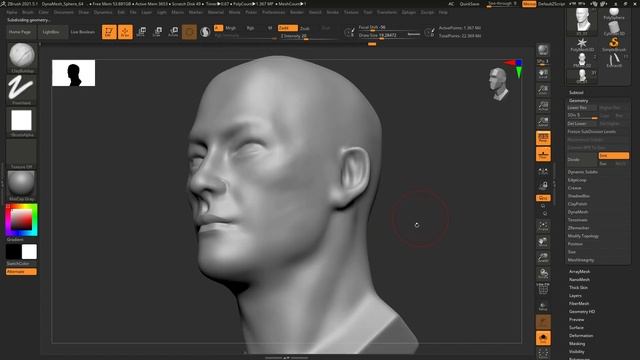640x360 pixels.
Task: Toggle Solo mode button
Action: click(x=543, y=338)
